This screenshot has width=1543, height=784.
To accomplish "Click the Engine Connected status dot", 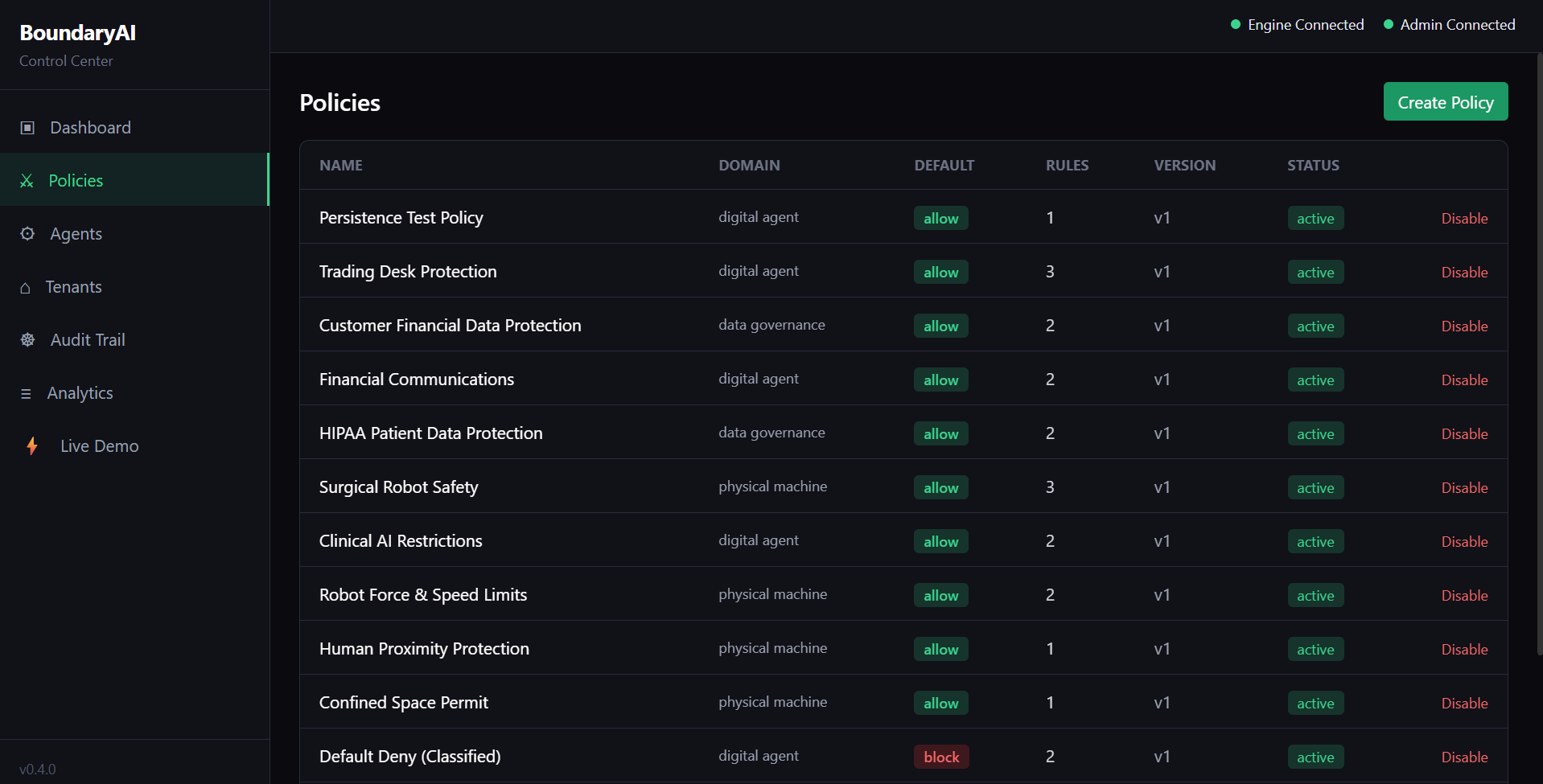I will pos(1236,25).
